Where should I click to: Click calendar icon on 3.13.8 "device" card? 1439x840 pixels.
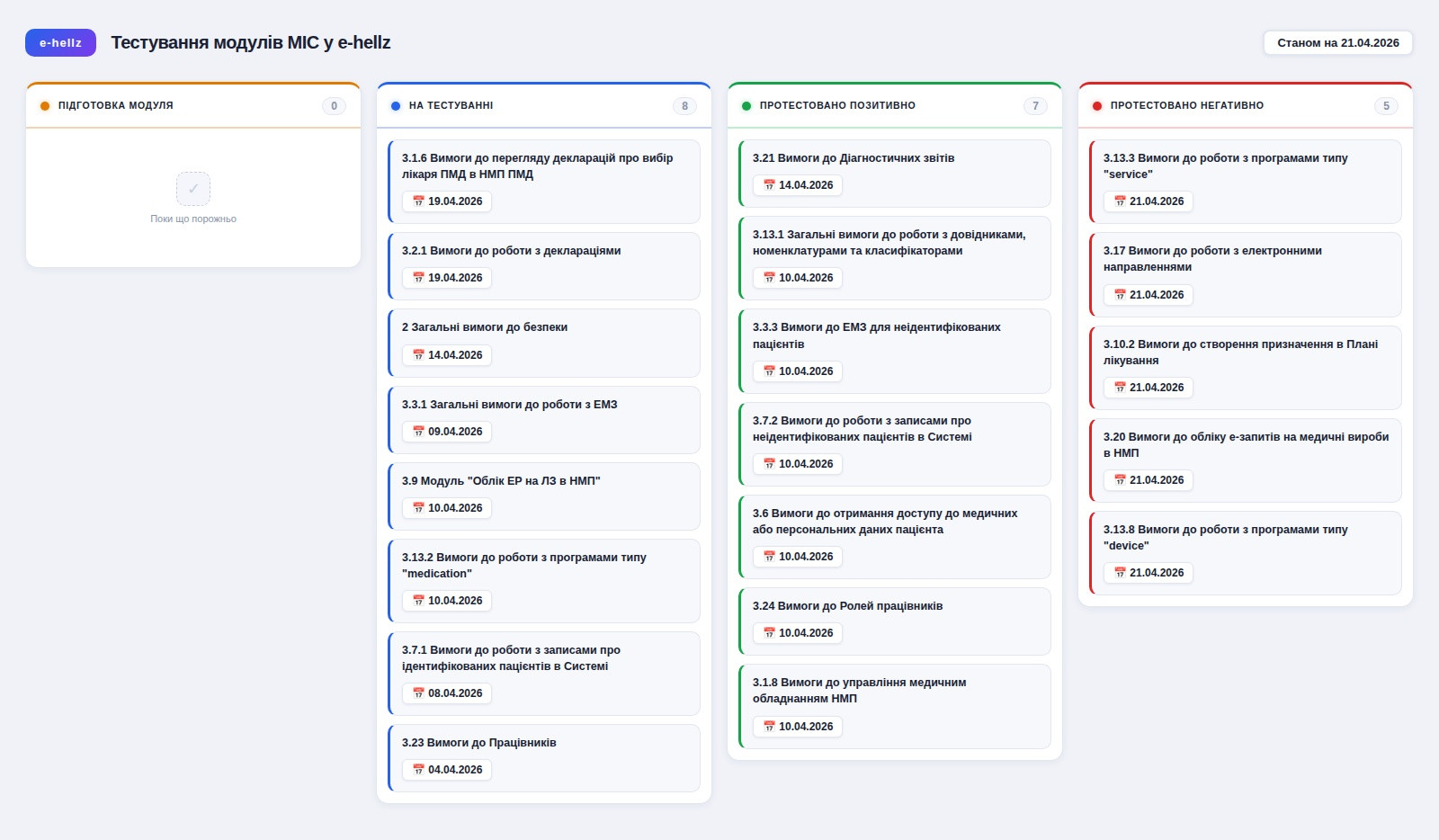click(x=1120, y=573)
